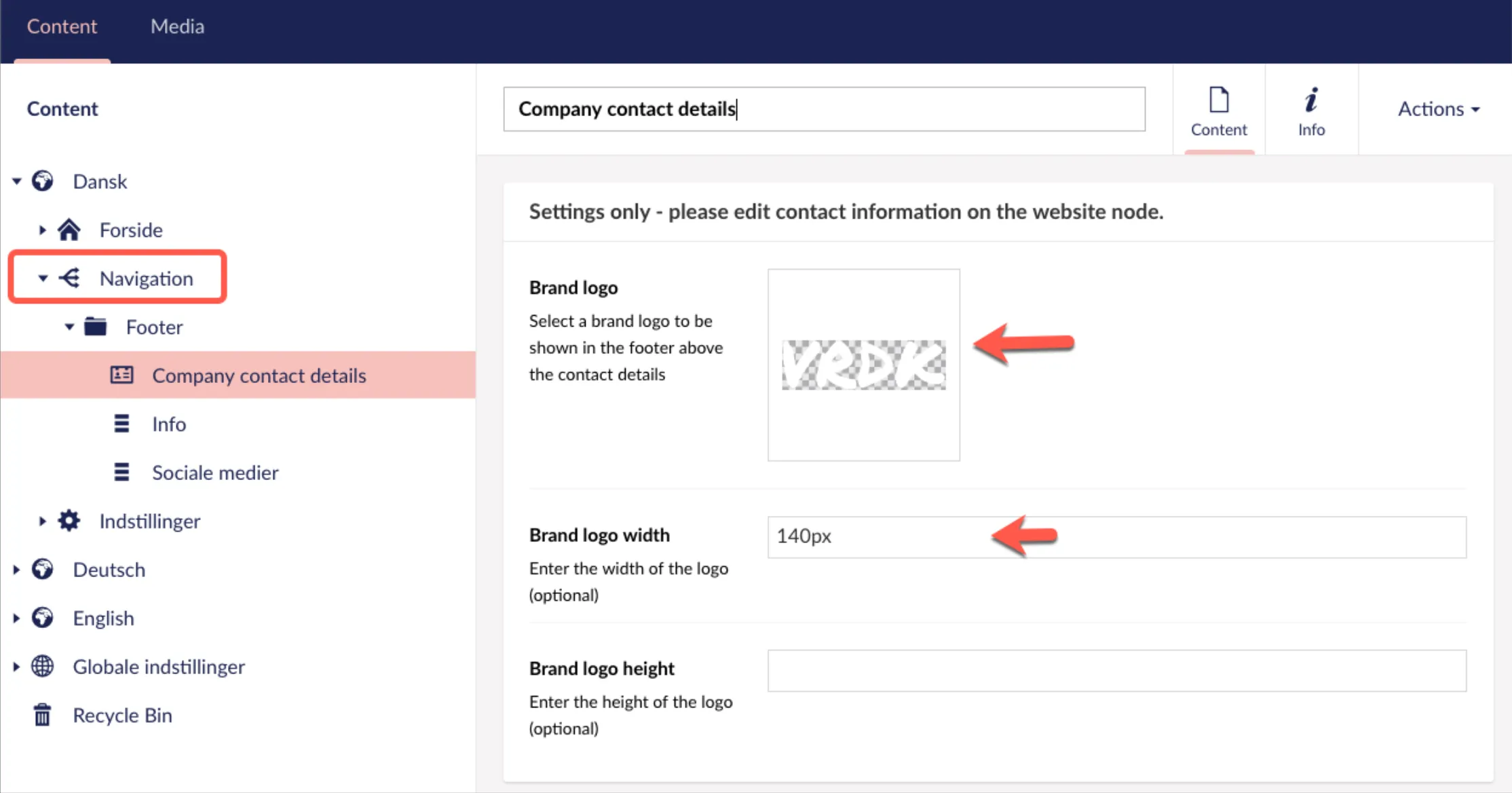Viewport: 1512px width, 793px height.
Task: Click the Recycle Bin trash icon
Action: coord(42,715)
